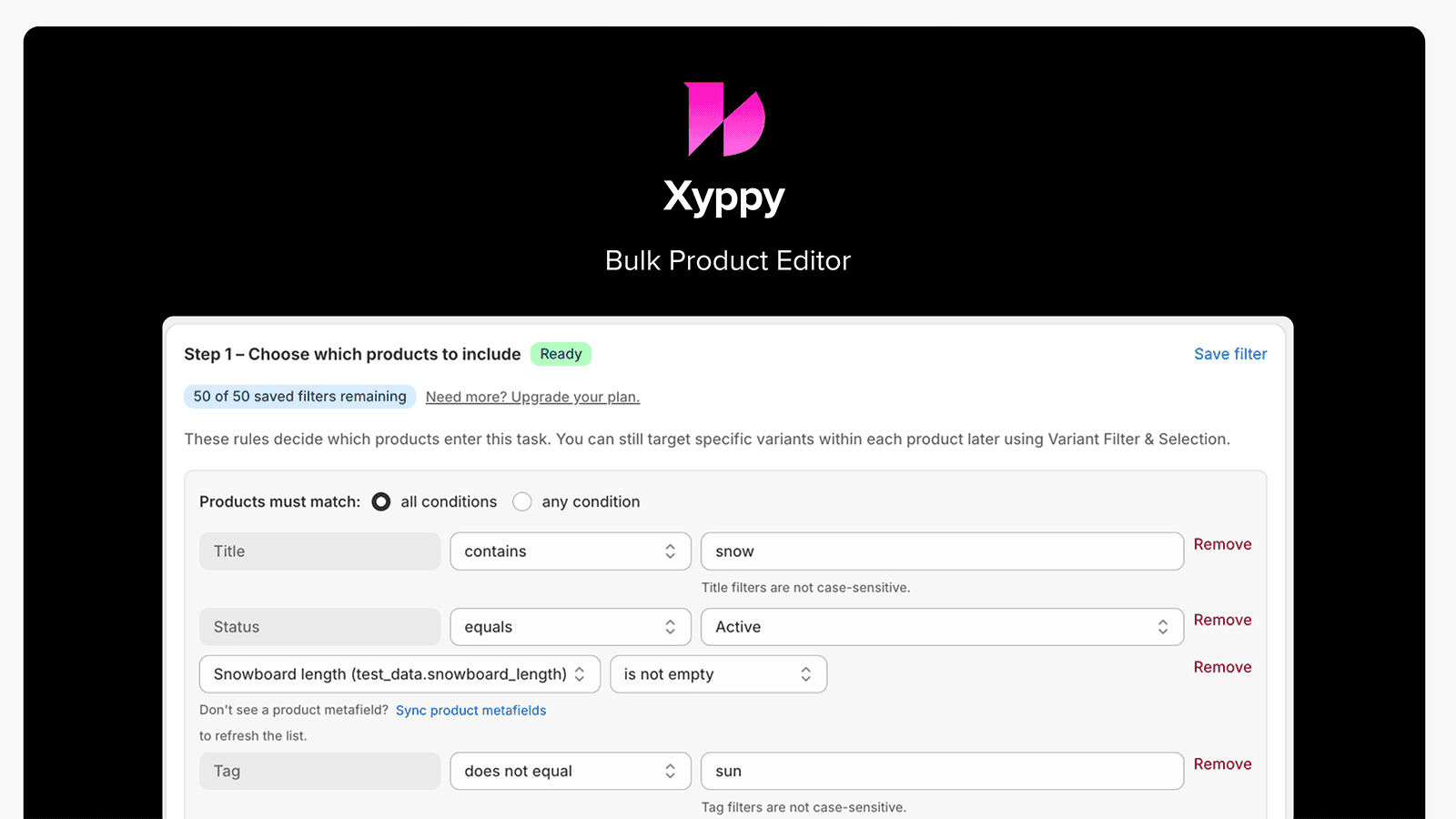The height and width of the screenshot is (819, 1456).
Task: Click the "Sync product metafields" link
Action: (x=470, y=710)
